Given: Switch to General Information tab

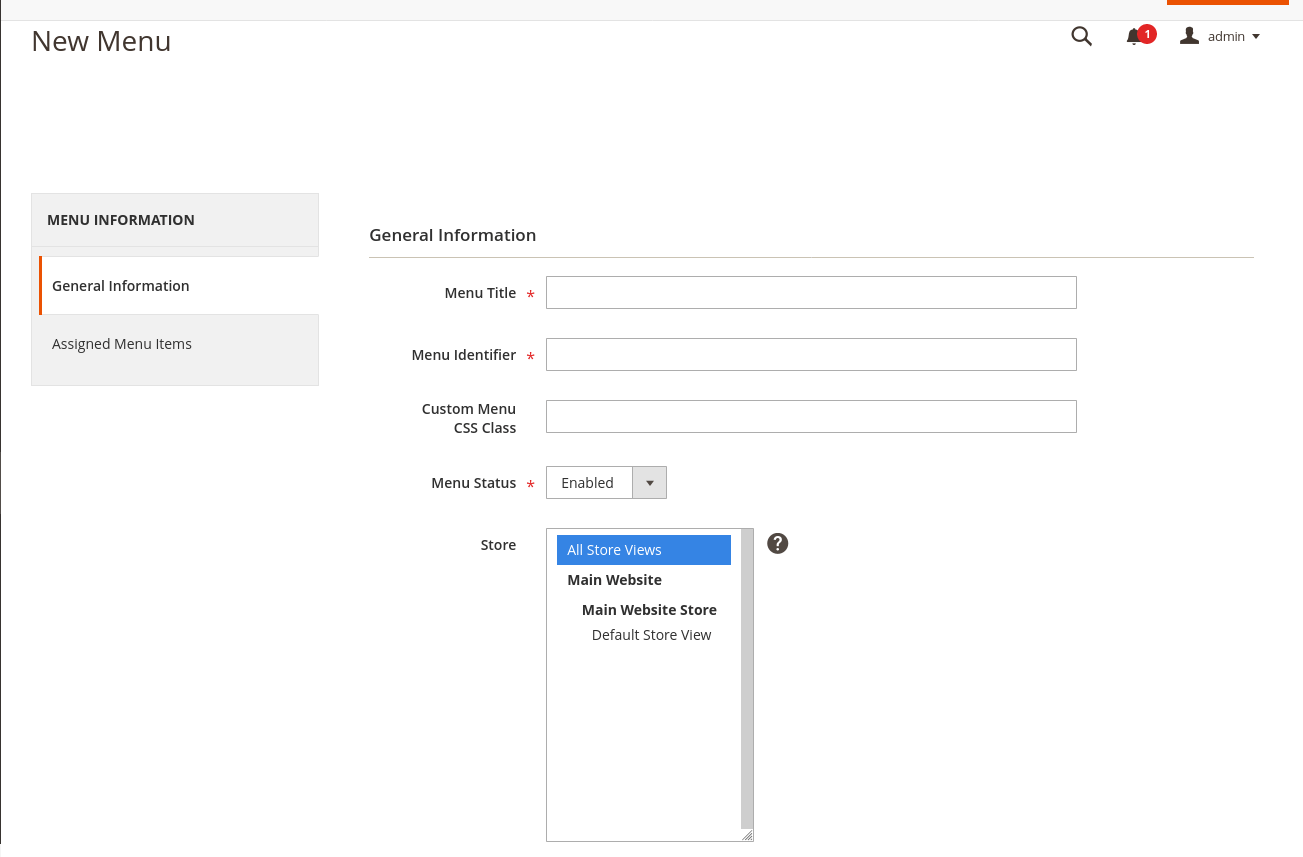Looking at the screenshot, I should pos(179,286).
